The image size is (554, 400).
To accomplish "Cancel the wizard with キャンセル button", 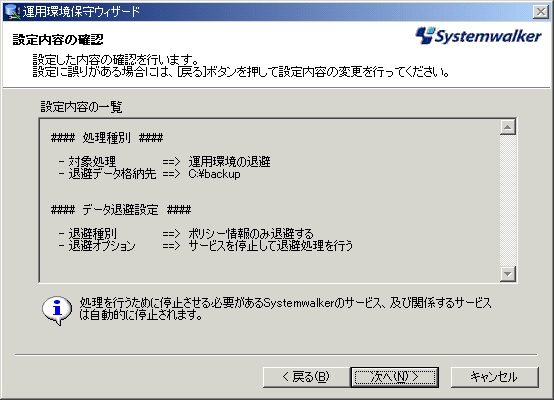I will pyautogui.click(x=495, y=377).
